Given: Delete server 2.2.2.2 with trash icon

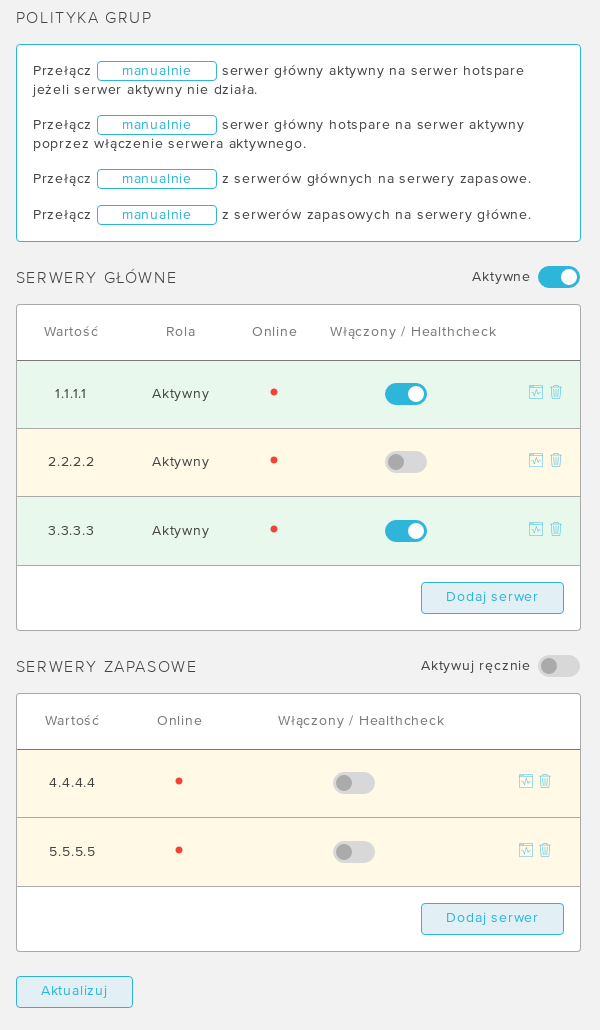Looking at the screenshot, I should click(556, 460).
